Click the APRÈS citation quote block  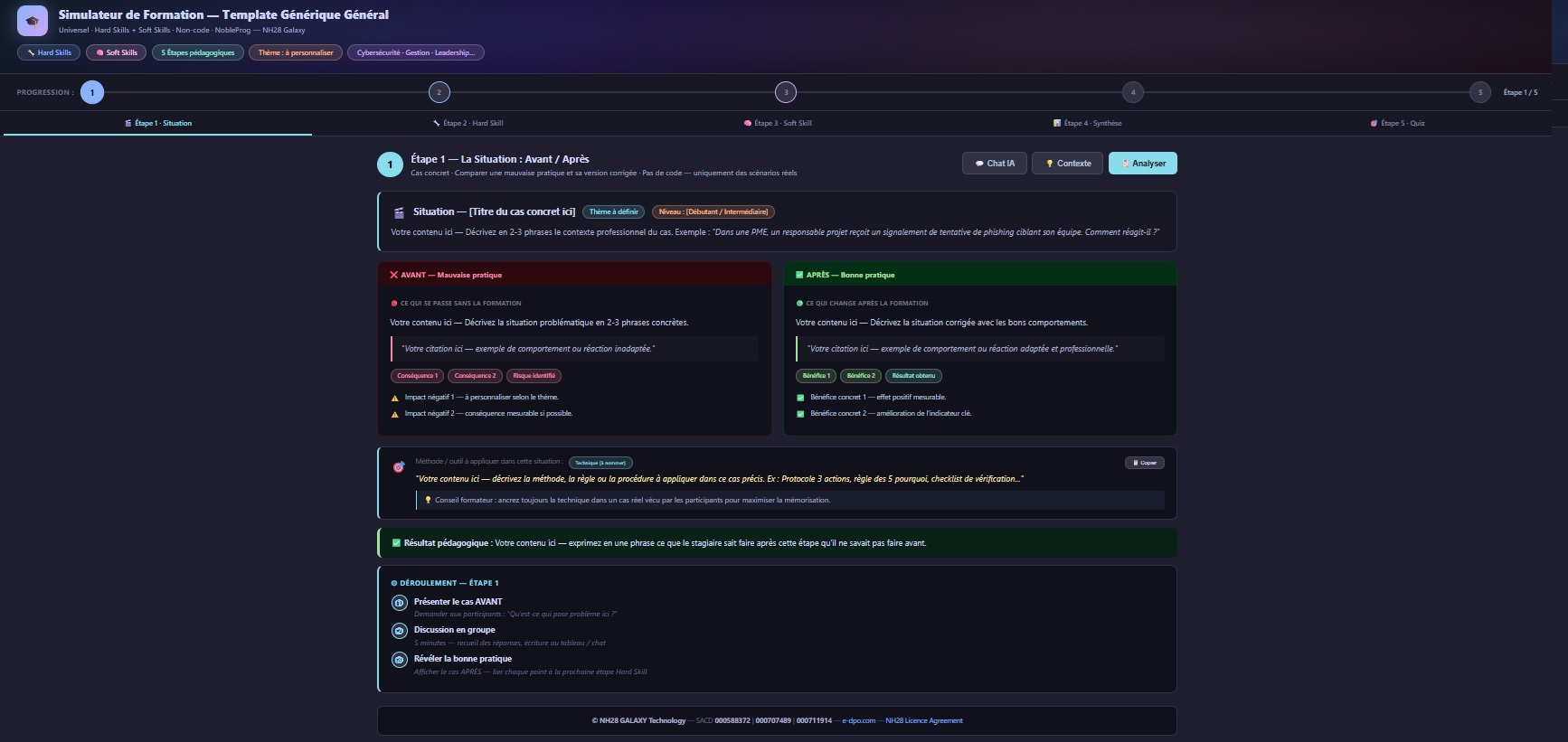click(x=979, y=349)
